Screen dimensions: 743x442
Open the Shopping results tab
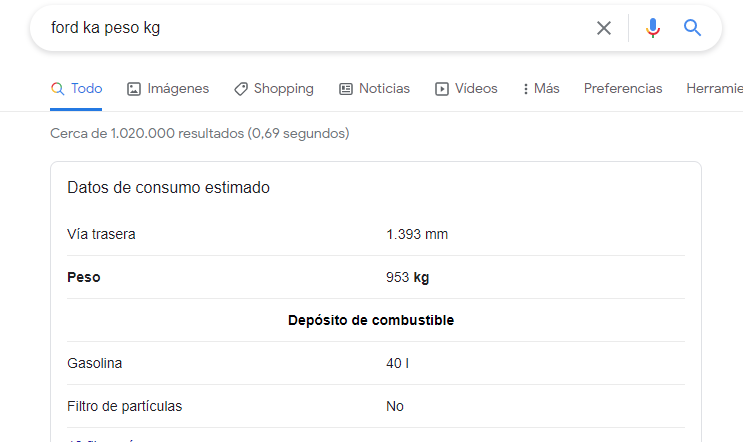283,88
